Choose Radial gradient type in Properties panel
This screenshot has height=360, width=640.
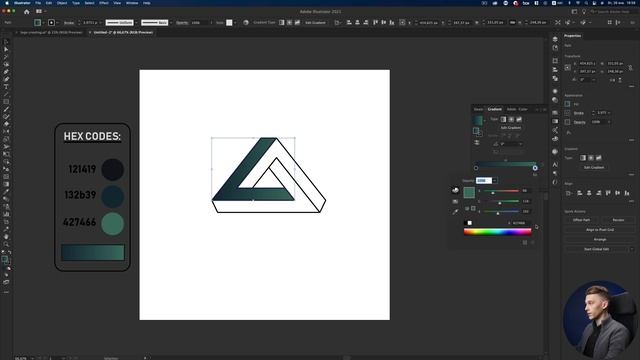coord(591,158)
